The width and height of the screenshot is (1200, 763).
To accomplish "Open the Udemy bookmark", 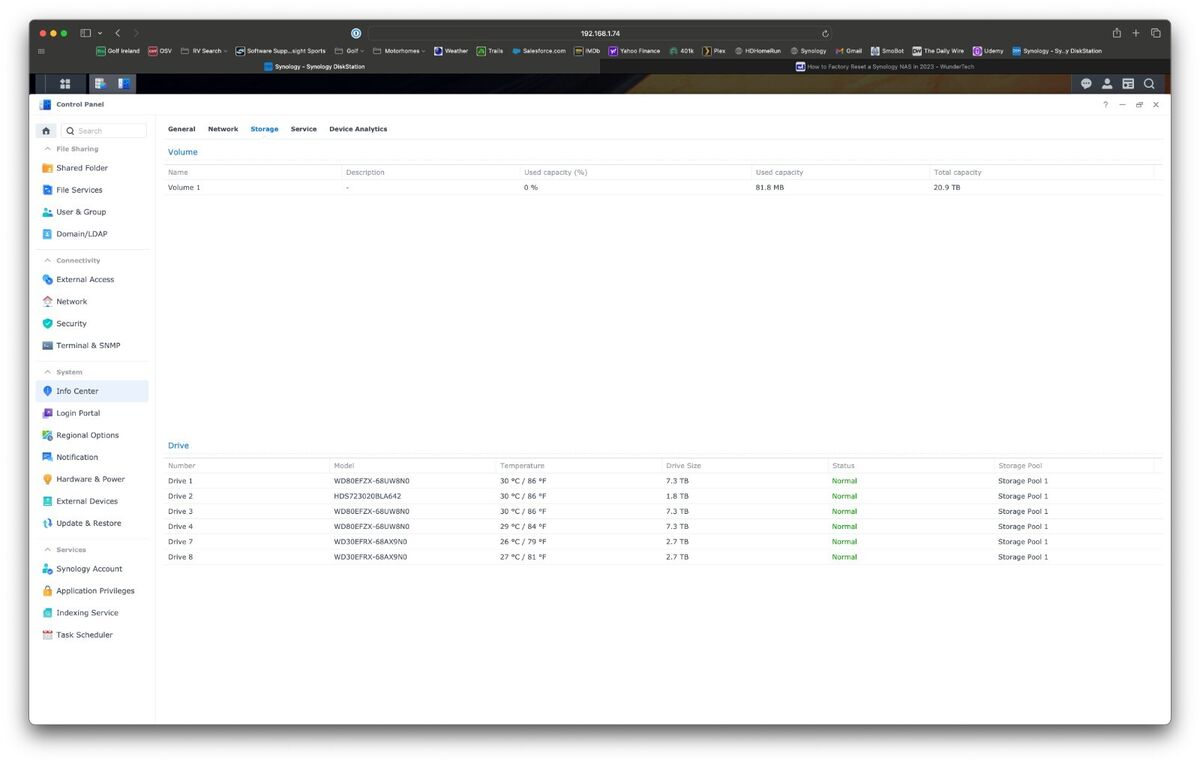I will click(x=988, y=51).
